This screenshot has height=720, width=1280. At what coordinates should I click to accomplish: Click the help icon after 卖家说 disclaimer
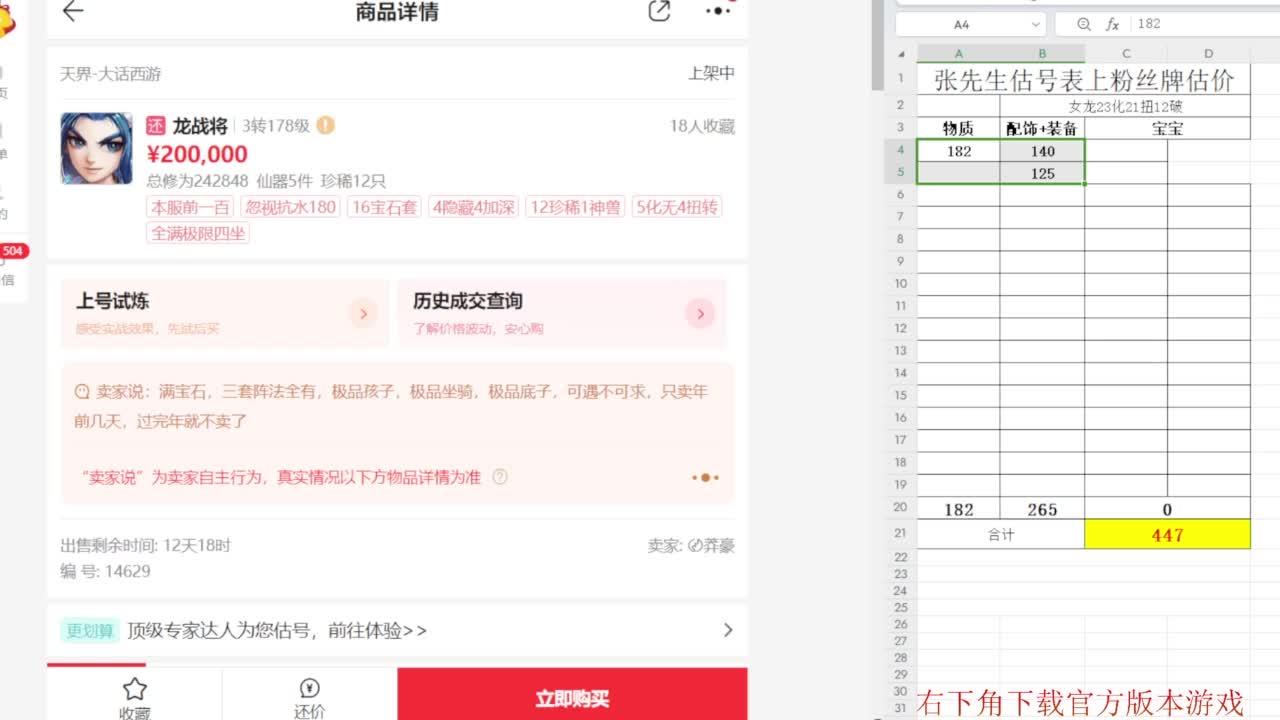pos(500,477)
